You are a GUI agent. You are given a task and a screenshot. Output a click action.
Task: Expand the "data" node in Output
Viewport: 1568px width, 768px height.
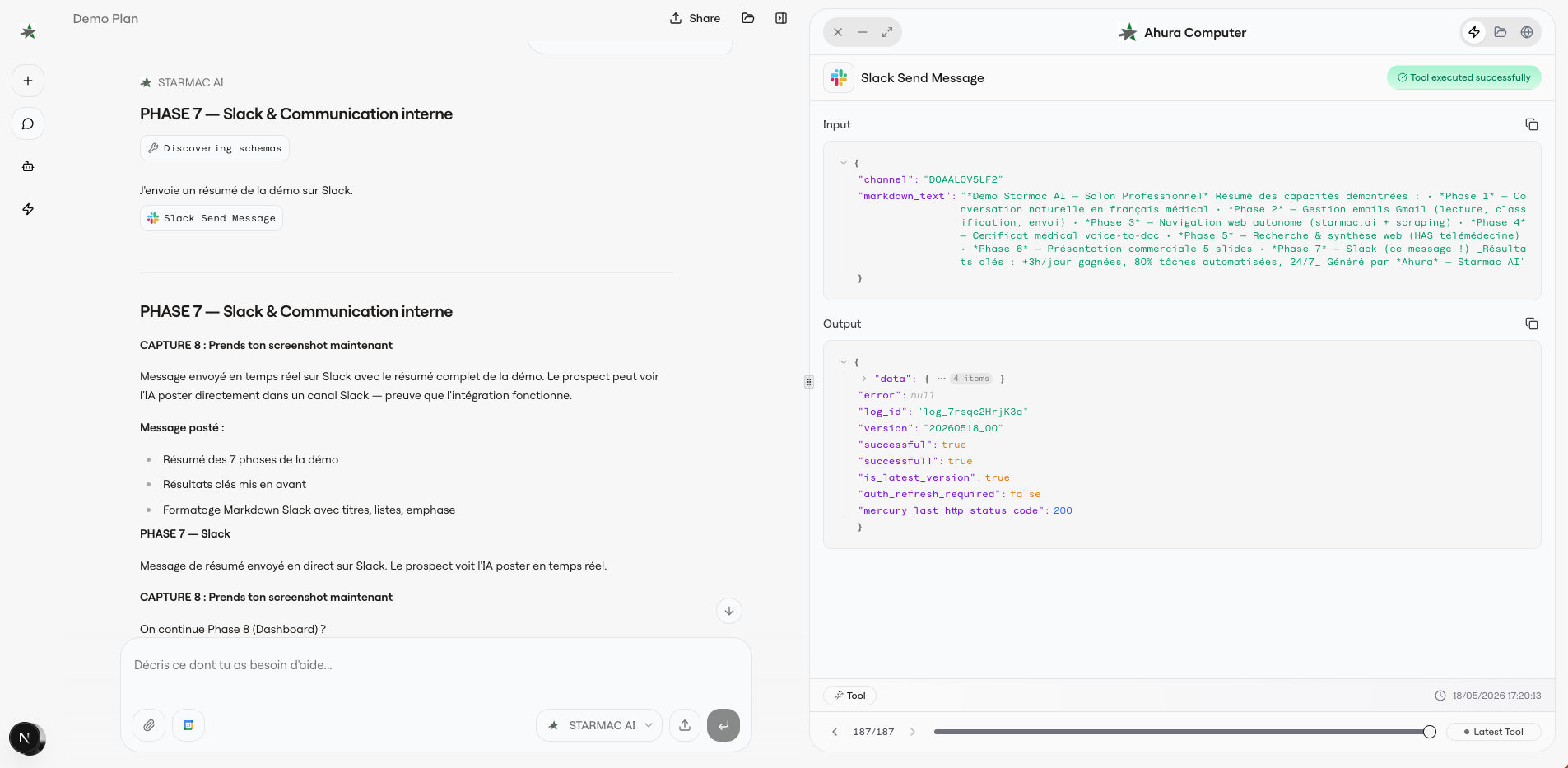(864, 379)
